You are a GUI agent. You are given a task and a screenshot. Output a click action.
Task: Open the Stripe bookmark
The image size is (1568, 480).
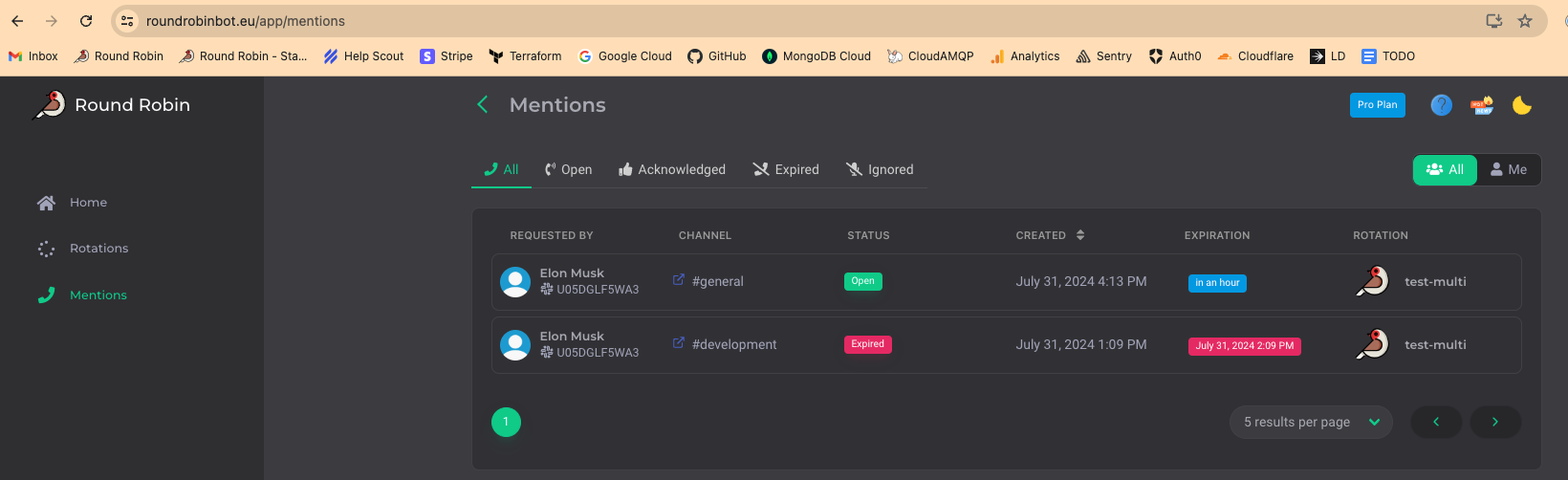tap(446, 56)
